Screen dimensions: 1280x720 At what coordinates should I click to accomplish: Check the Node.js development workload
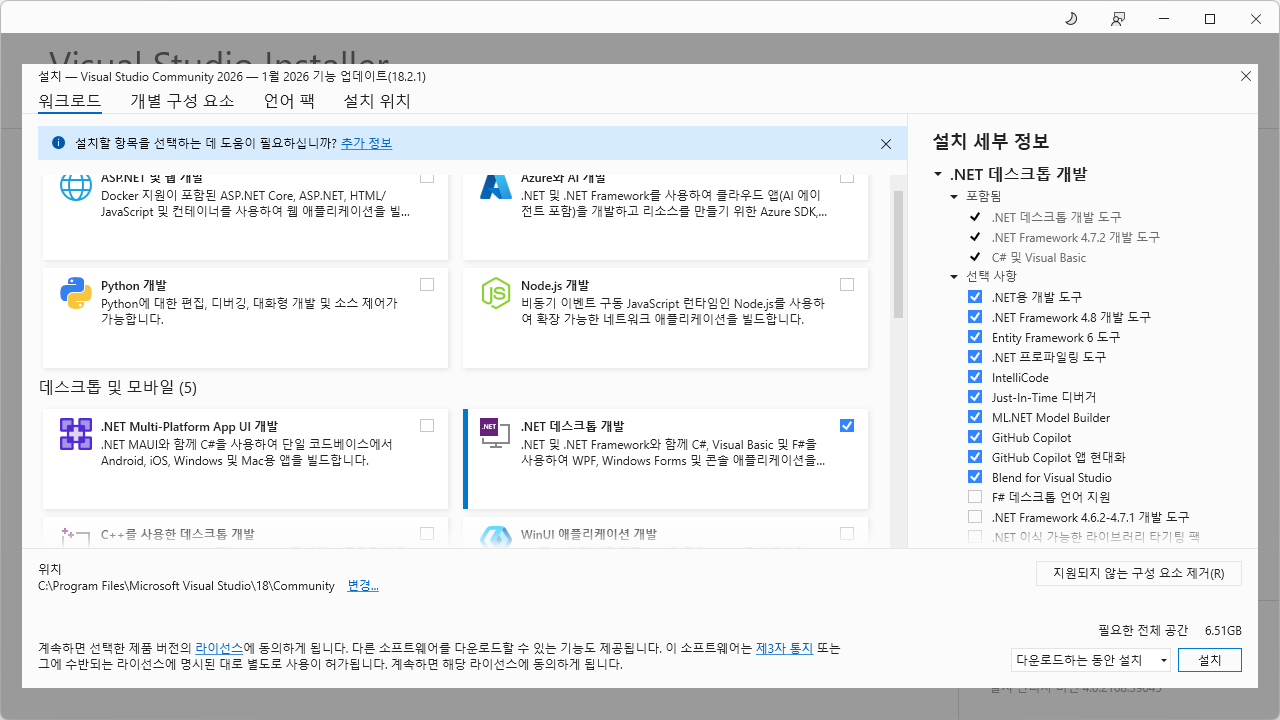click(x=847, y=284)
